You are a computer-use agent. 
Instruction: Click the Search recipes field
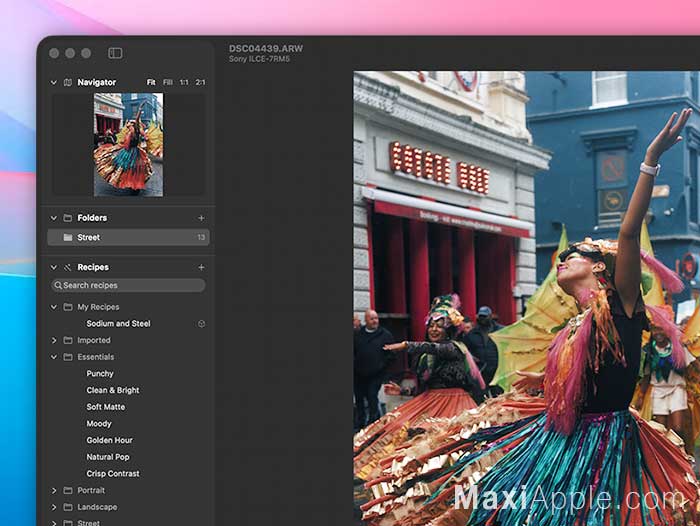129,285
